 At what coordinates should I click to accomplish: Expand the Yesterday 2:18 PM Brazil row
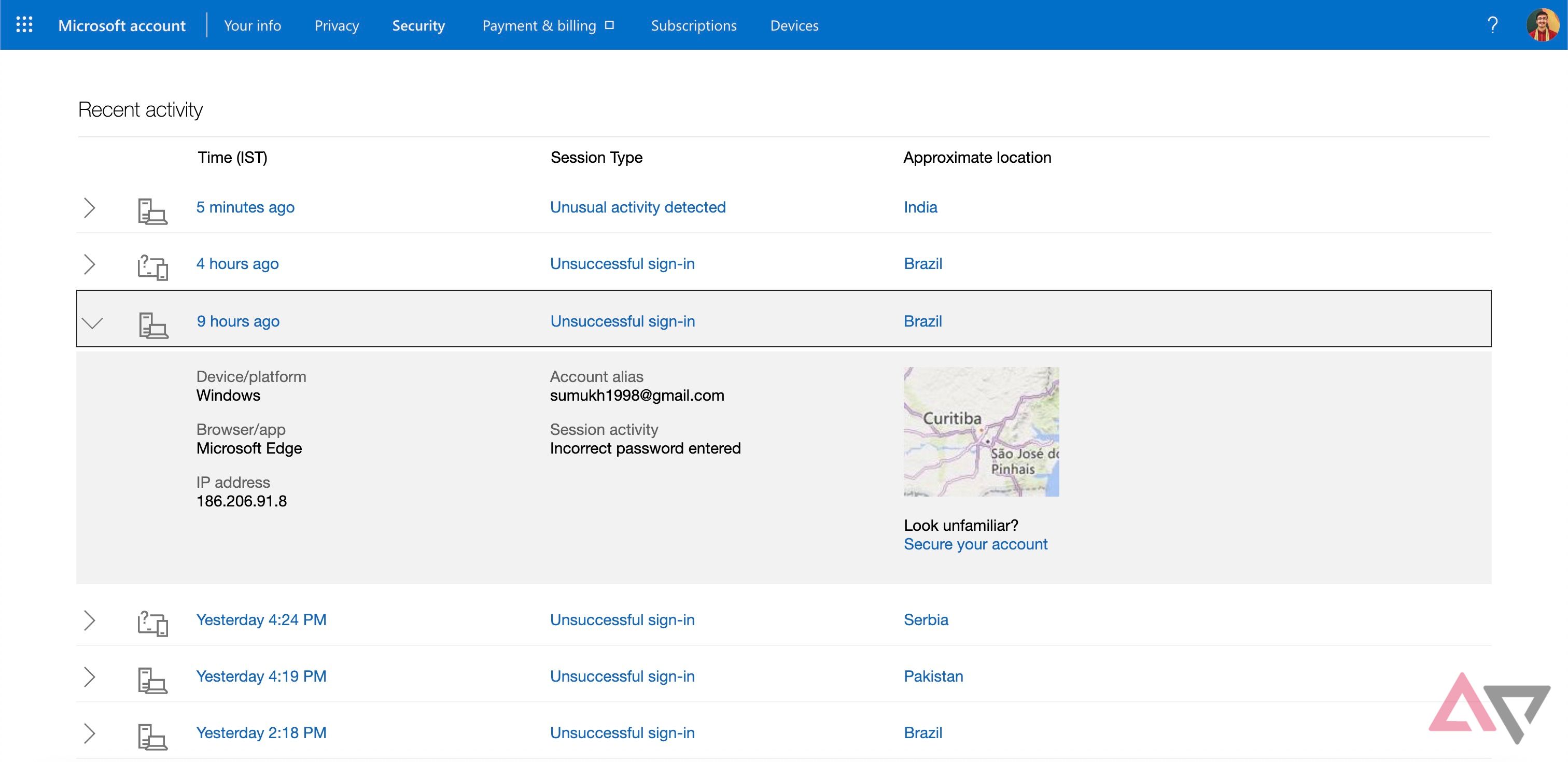(x=90, y=733)
